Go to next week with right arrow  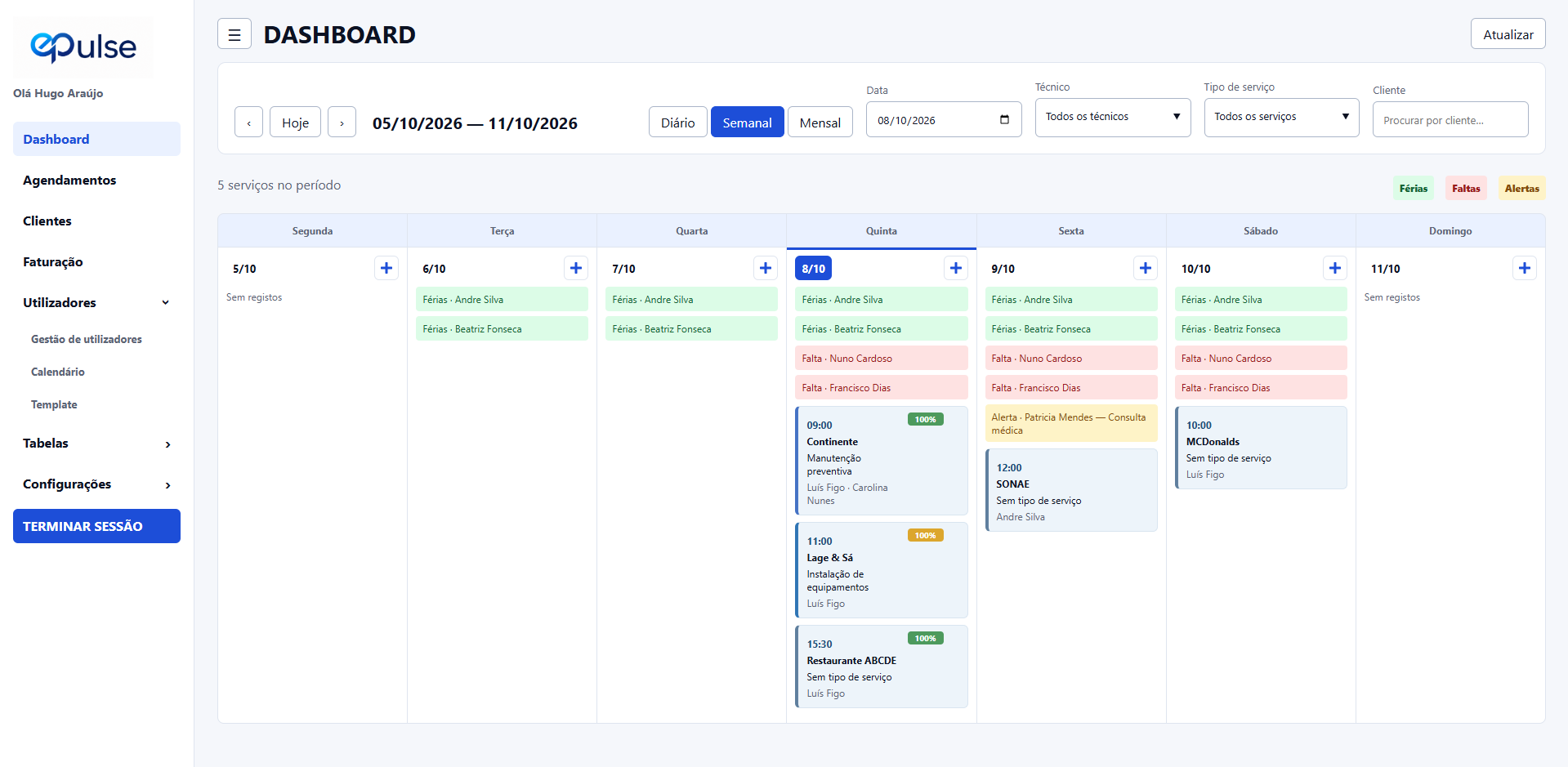[342, 123]
